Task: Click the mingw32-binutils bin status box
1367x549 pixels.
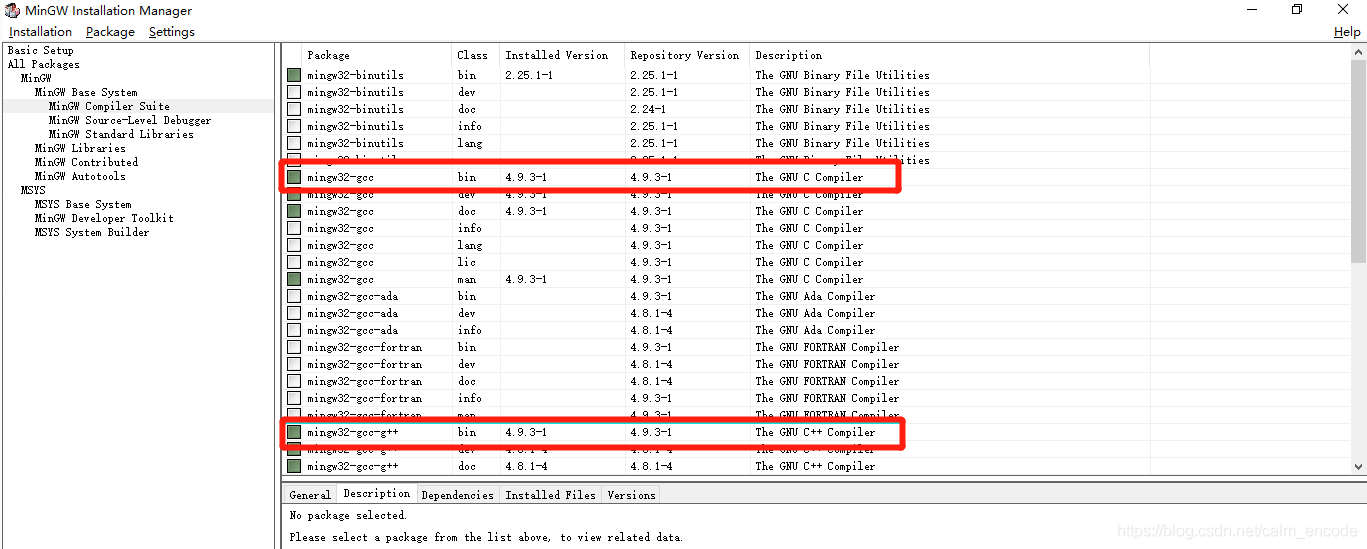Action: tap(294, 75)
